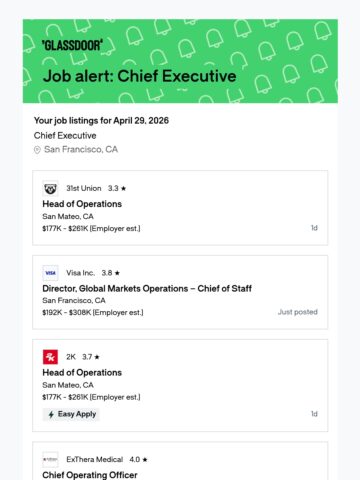This screenshot has width=360, height=480.
Task: Click the Visa Inc. company name
Action: 80,273
